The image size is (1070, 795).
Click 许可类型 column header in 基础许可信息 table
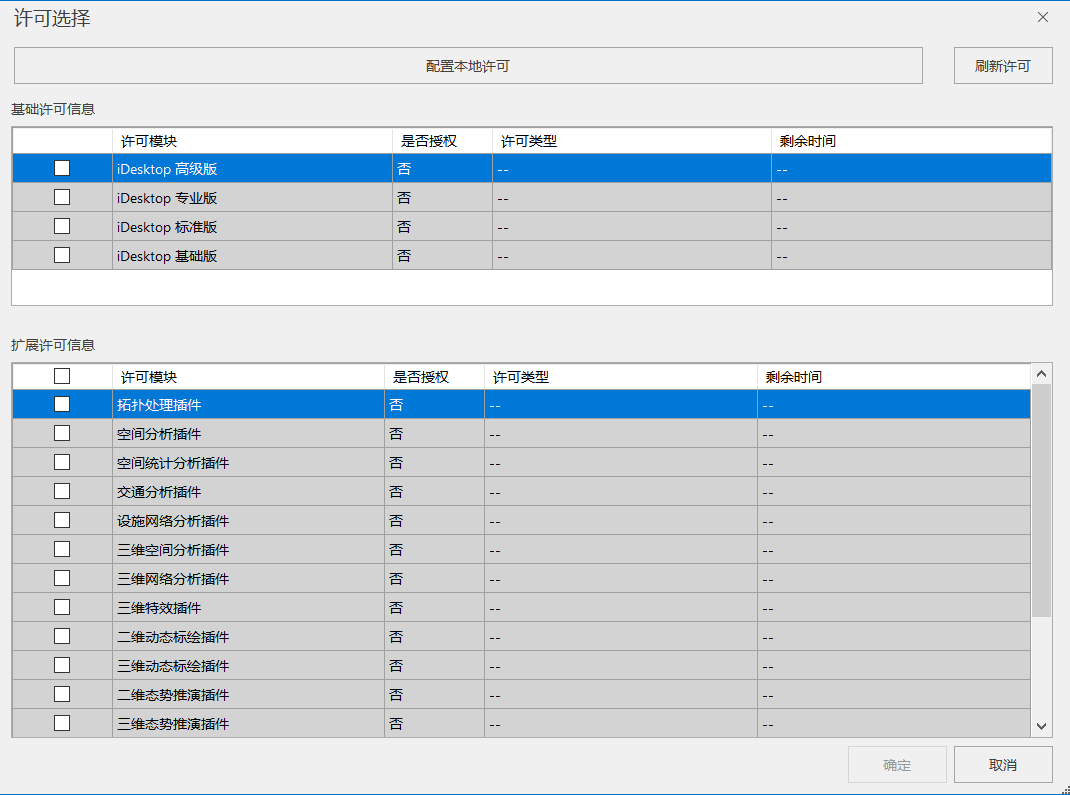point(632,141)
